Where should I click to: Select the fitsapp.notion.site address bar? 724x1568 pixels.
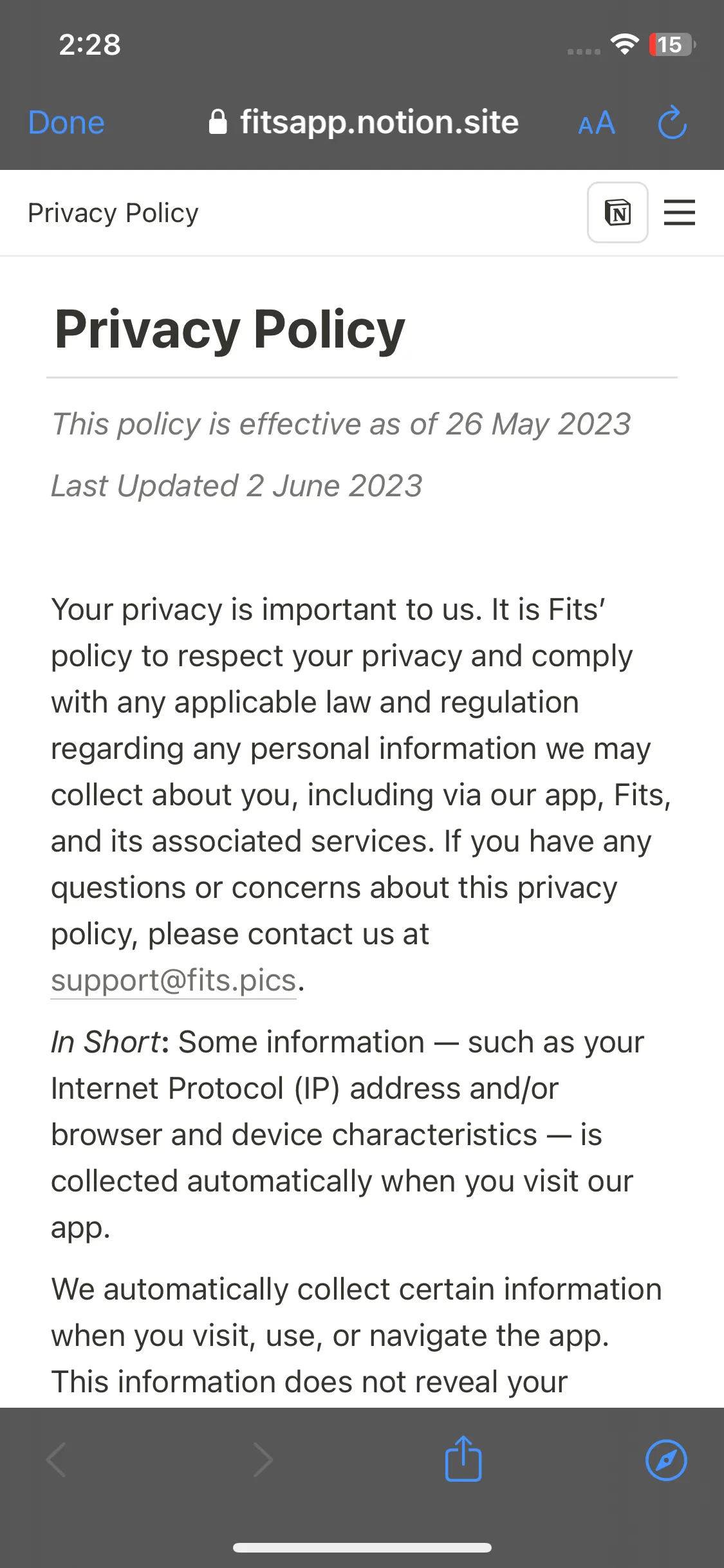[x=364, y=122]
